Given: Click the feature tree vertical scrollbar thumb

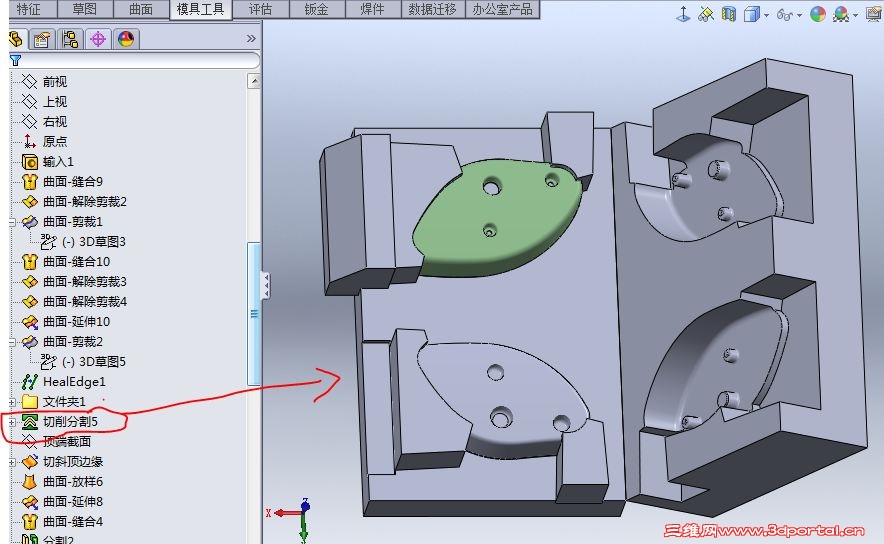Looking at the screenshot, I should click(254, 314).
